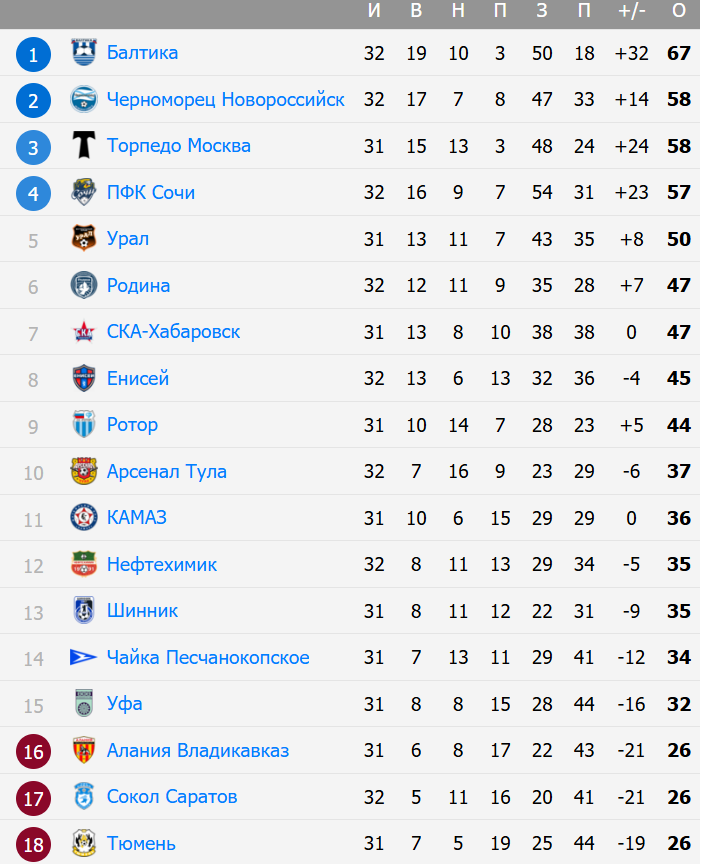Open the Нефтехимик team link
This screenshot has width=701, height=864.
(162, 564)
